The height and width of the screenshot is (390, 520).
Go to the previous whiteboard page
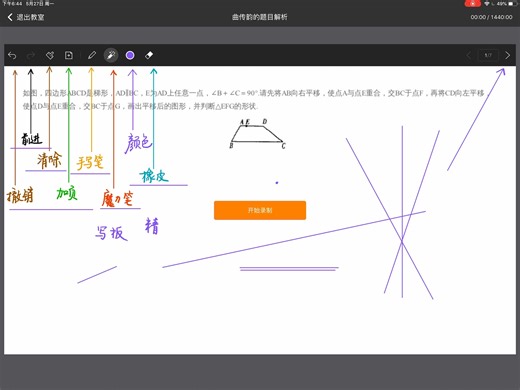click(469, 55)
